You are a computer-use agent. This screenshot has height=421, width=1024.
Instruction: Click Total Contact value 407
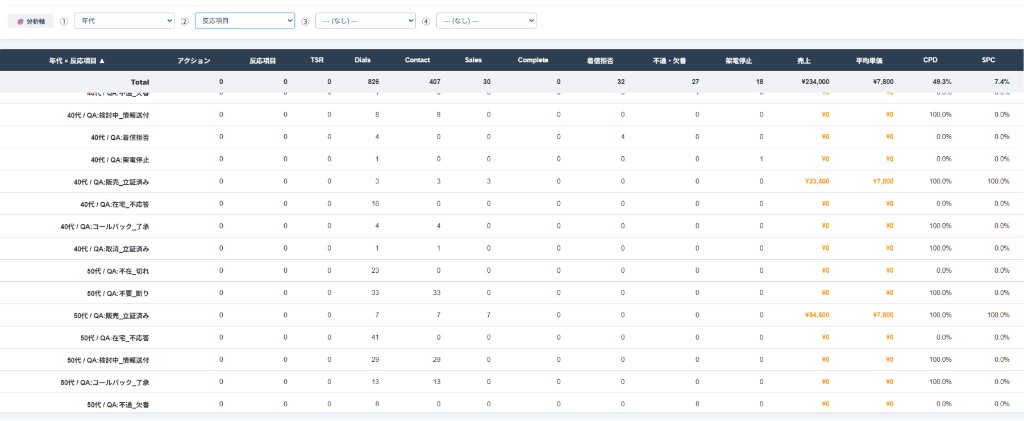[x=434, y=82]
